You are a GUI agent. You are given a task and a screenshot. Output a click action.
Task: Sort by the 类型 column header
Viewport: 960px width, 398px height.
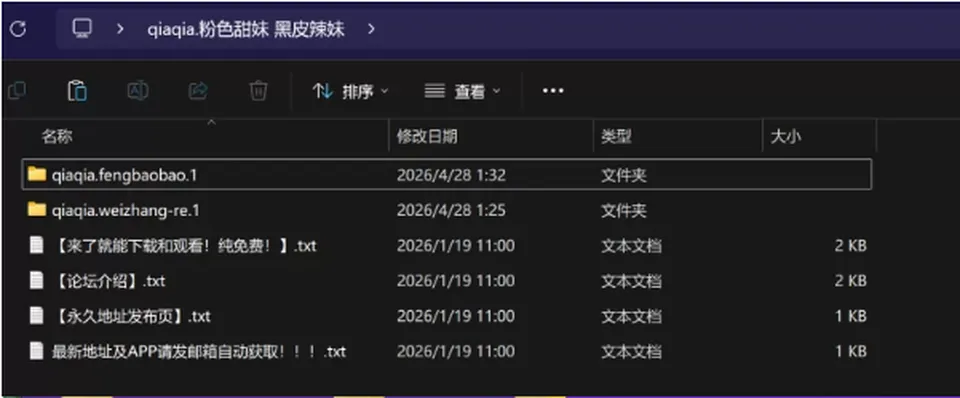tap(616, 136)
